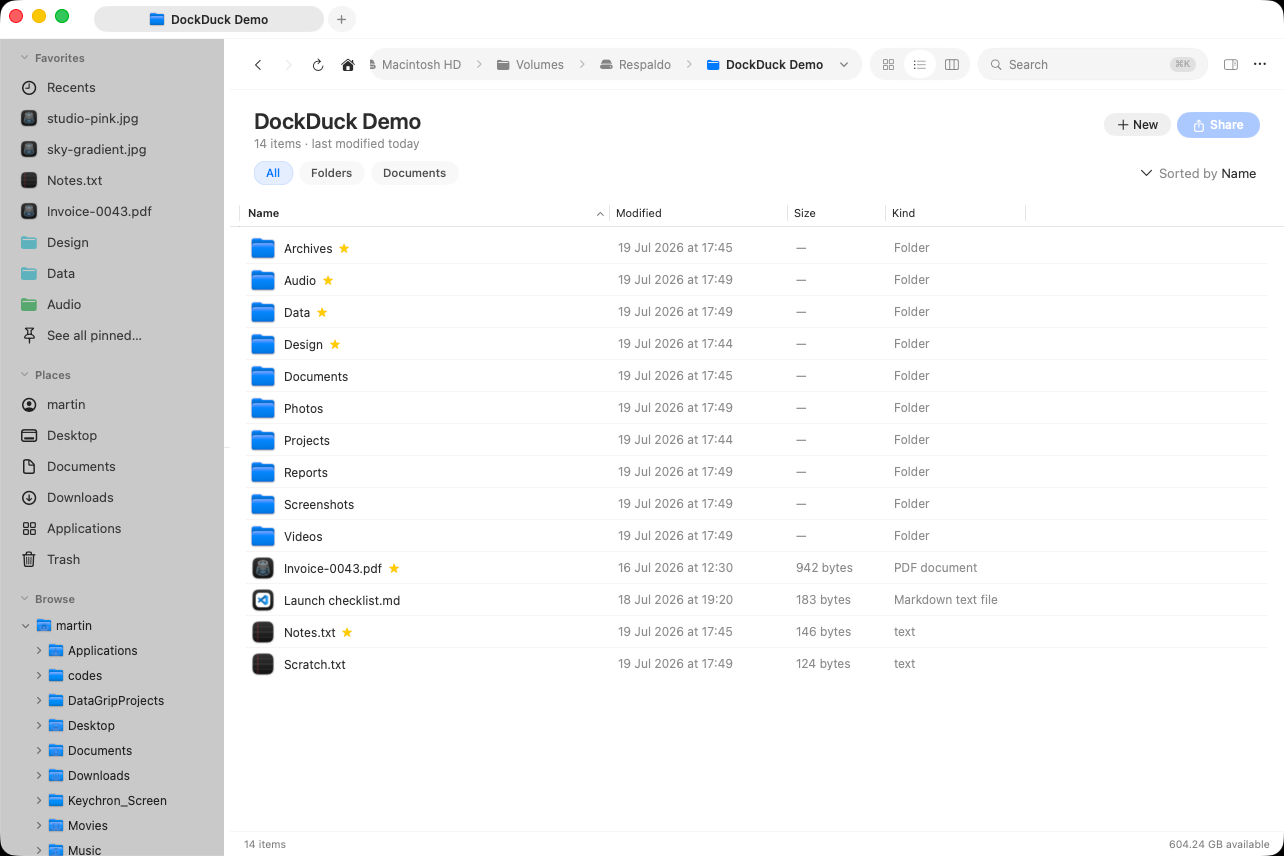Image resolution: width=1284 pixels, height=856 pixels.
Task: Select the Reports folder row
Action: [x=755, y=472]
